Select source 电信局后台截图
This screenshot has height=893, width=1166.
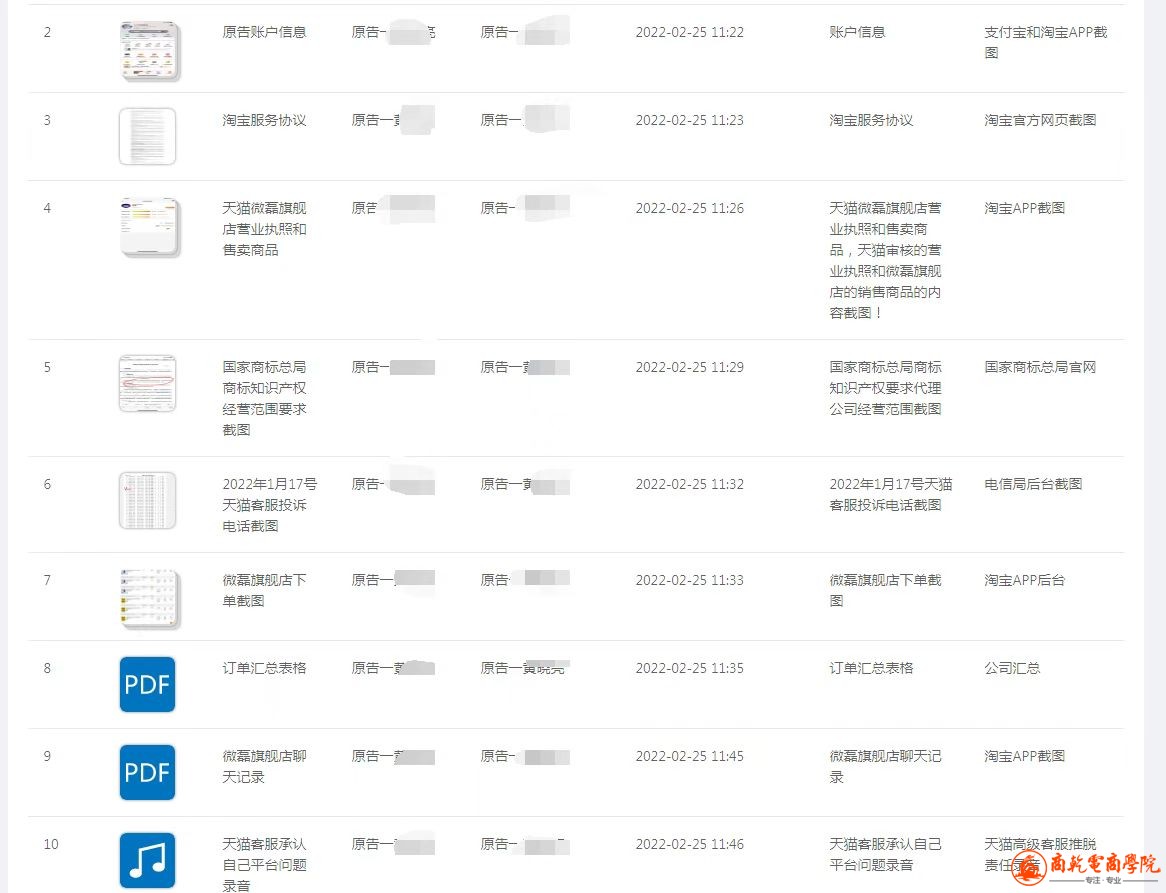pyautogui.click(x=1033, y=484)
